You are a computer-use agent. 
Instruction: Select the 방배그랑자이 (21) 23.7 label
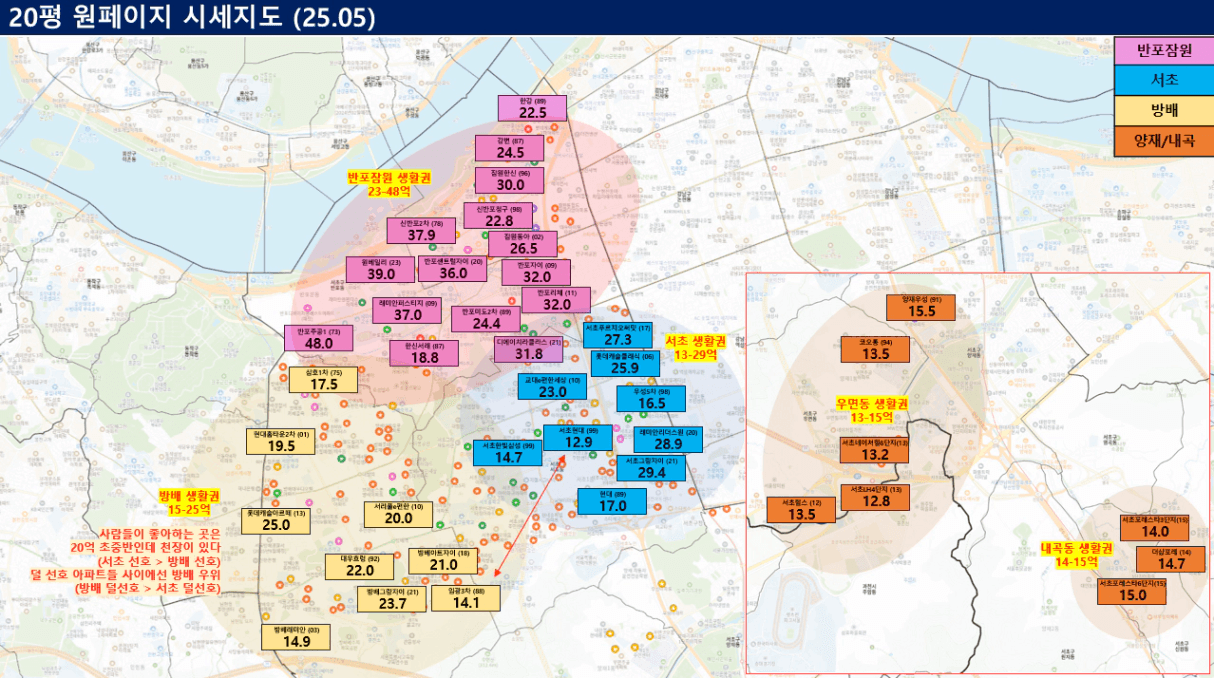[x=392, y=597]
